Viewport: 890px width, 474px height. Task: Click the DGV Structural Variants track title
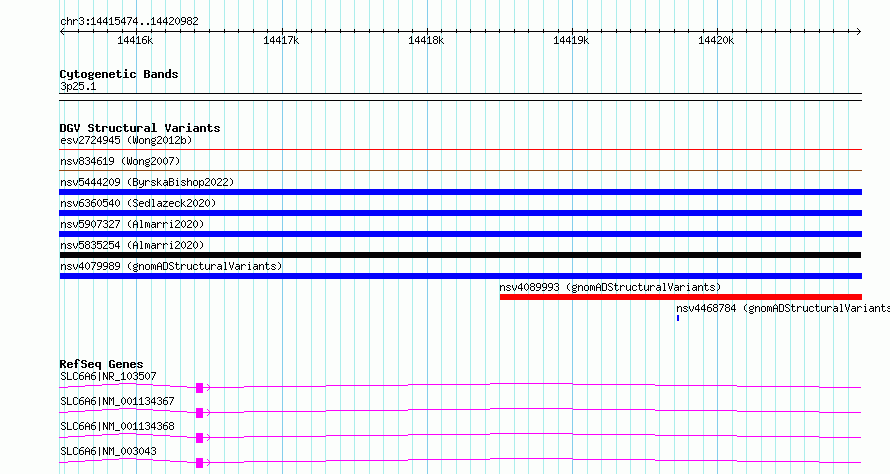[x=140, y=128]
